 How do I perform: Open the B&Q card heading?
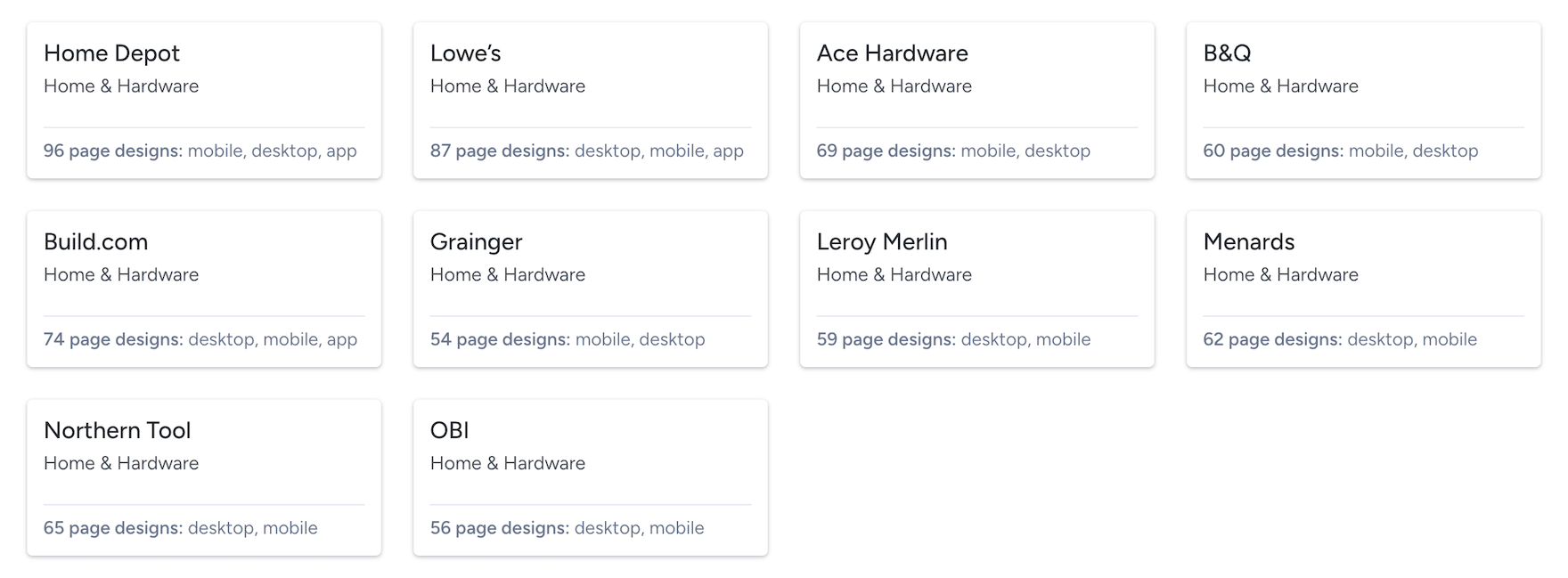pos(1227,53)
